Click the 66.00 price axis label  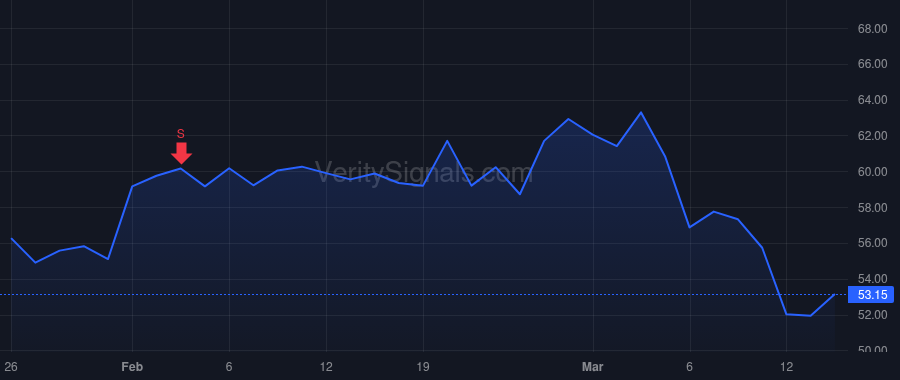click(872, 64)
